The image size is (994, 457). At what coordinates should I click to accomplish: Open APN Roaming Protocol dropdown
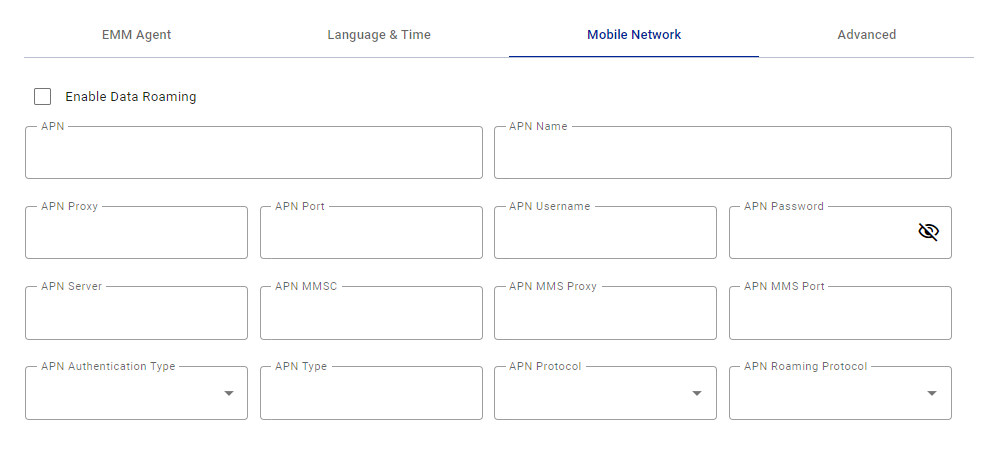[x=840, y=393]
